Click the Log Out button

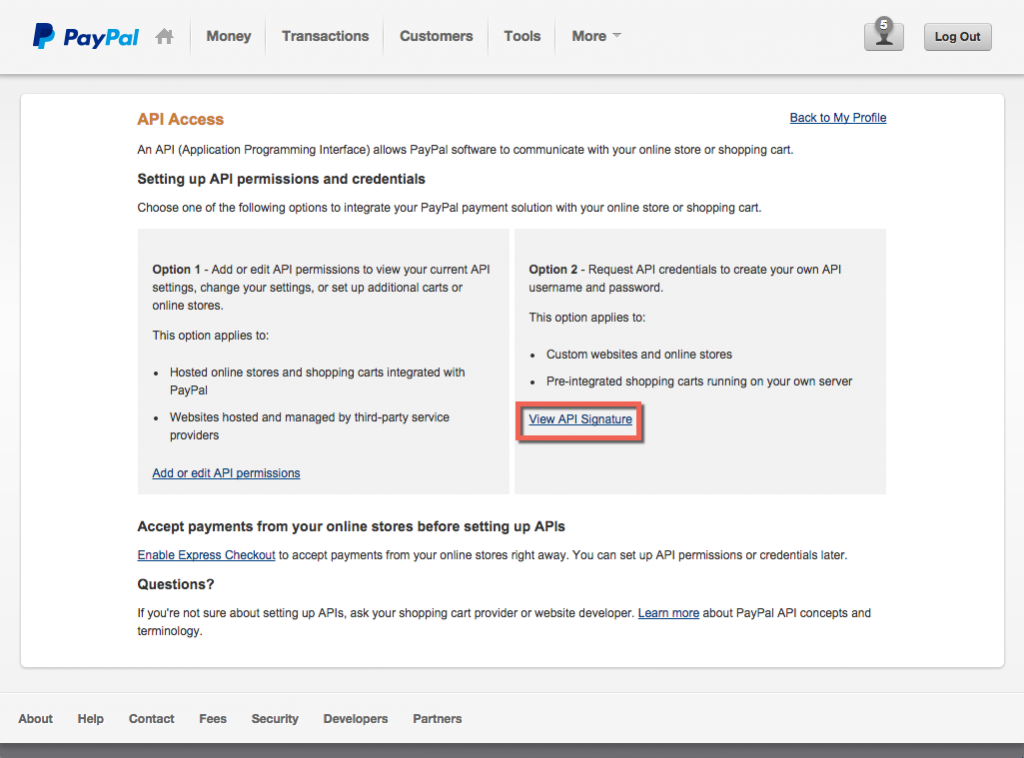click(957, 36)
